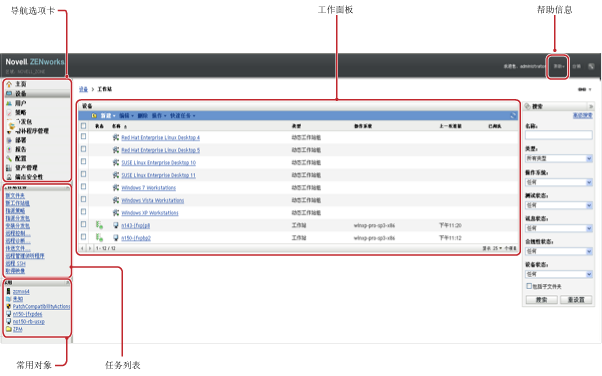Screen dimensions: 602x376
Task: Open the help menu in the top header
Action: [x=559, y=66]
